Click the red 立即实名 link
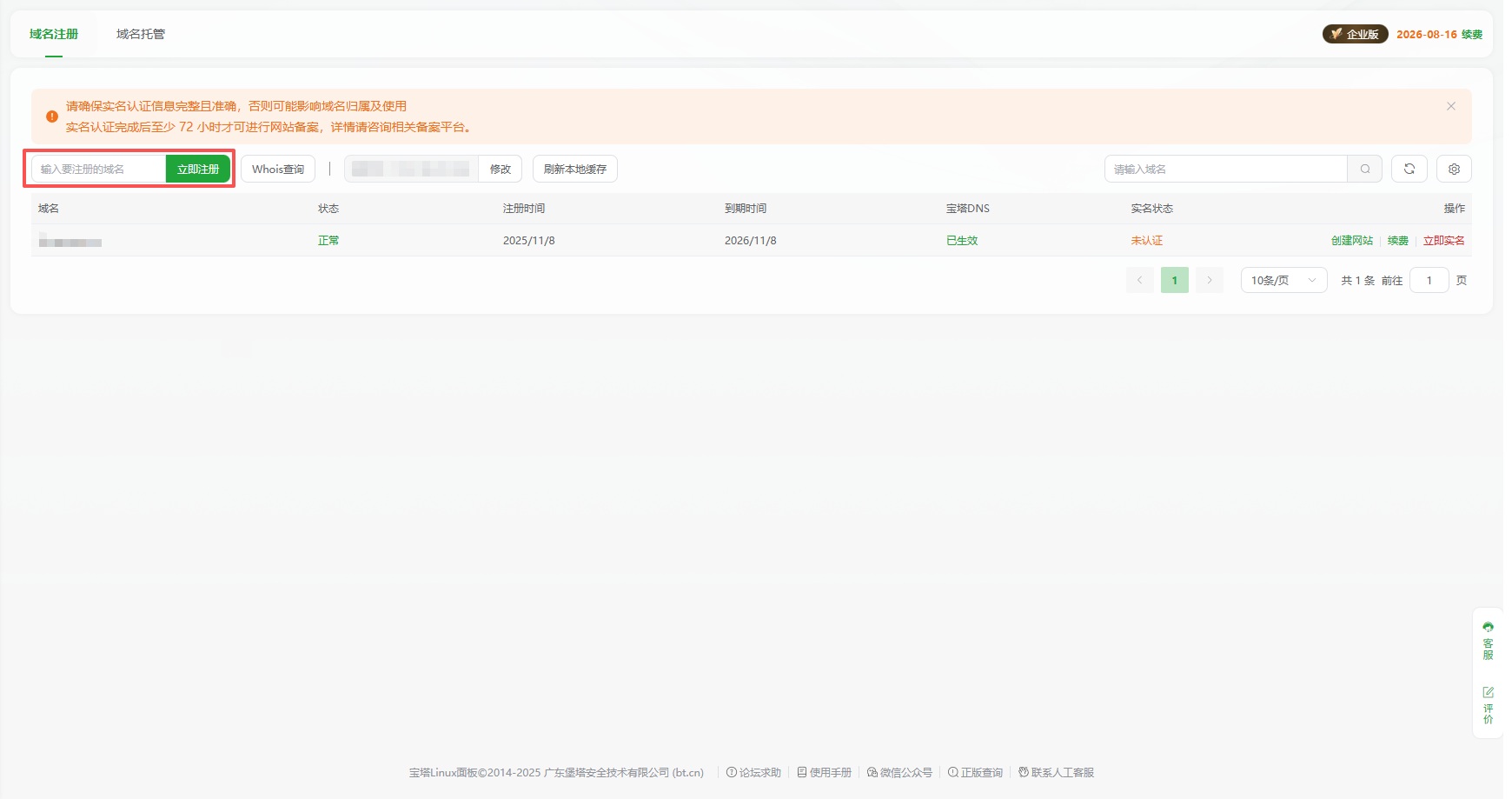 click(x=1443, y=241)
